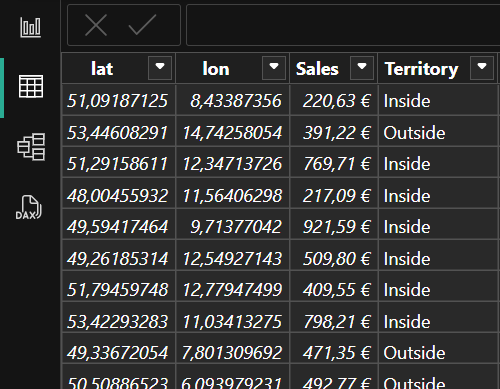Click lon cell 8,43387356
Viewport: 500px width, 389px height.
pos(233,100)
